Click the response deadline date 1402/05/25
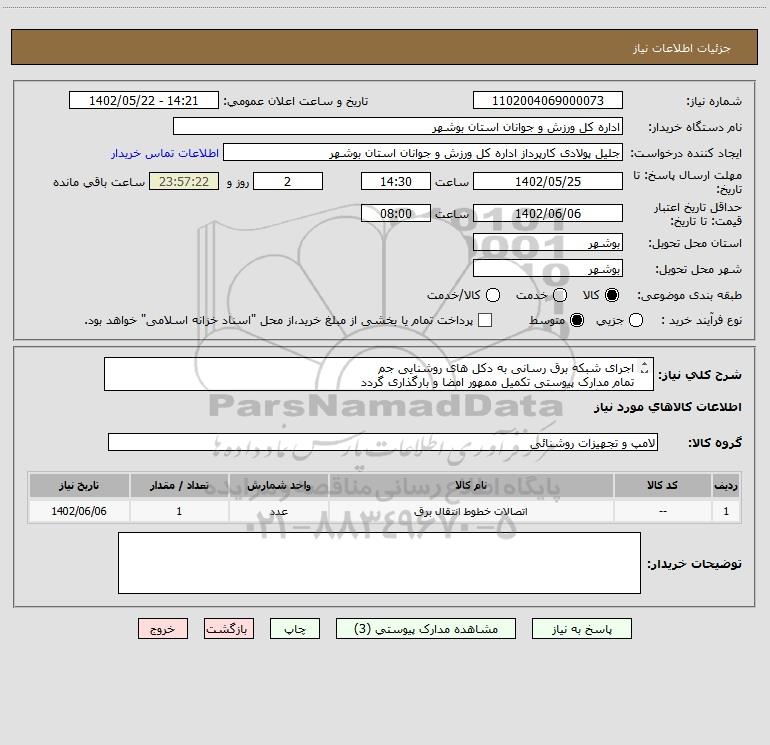 [x=548, y=181]
